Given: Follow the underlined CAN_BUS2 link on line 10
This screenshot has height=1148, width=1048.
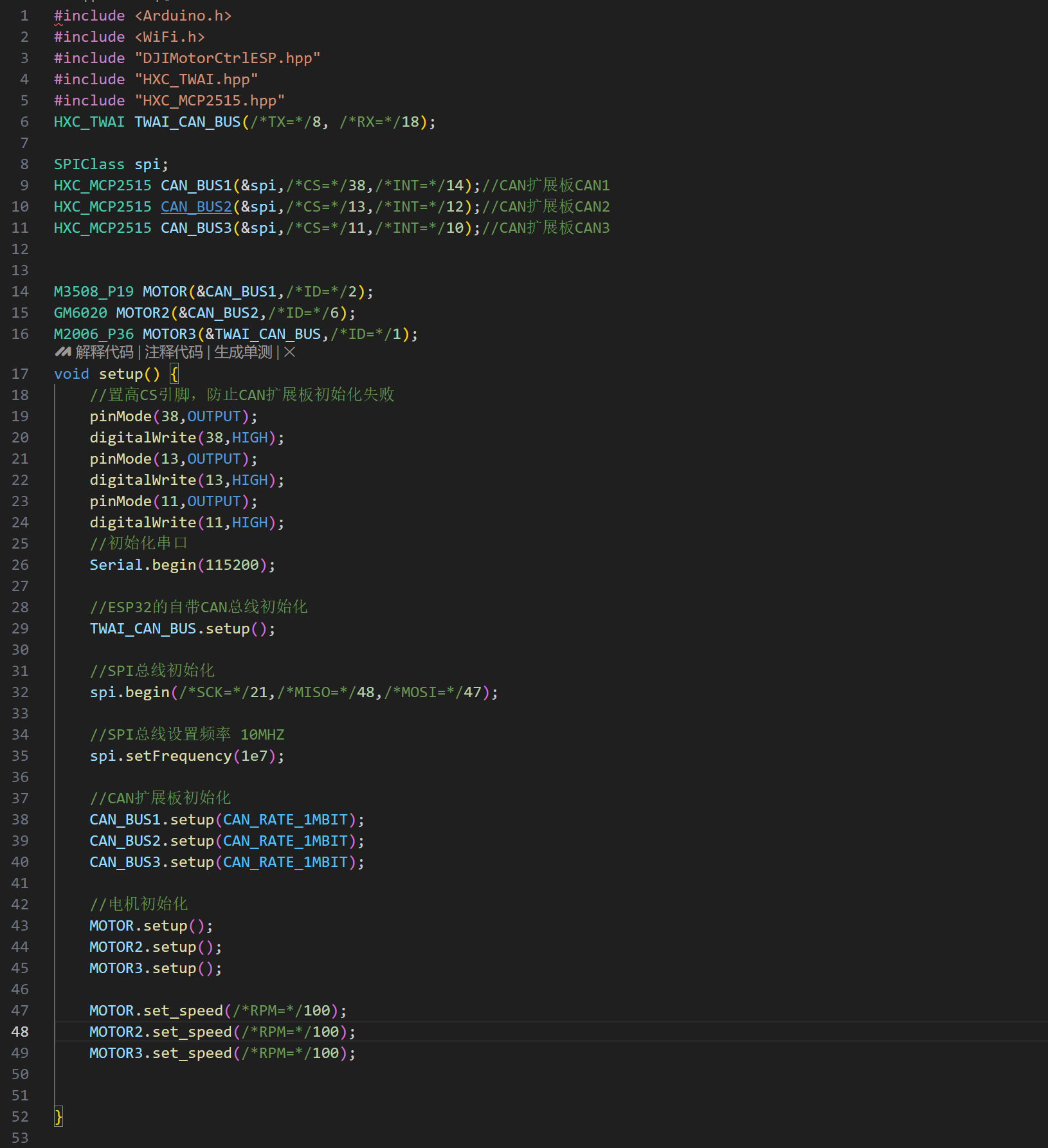Looking at the screenshot, I should click(x=195, y=206).
